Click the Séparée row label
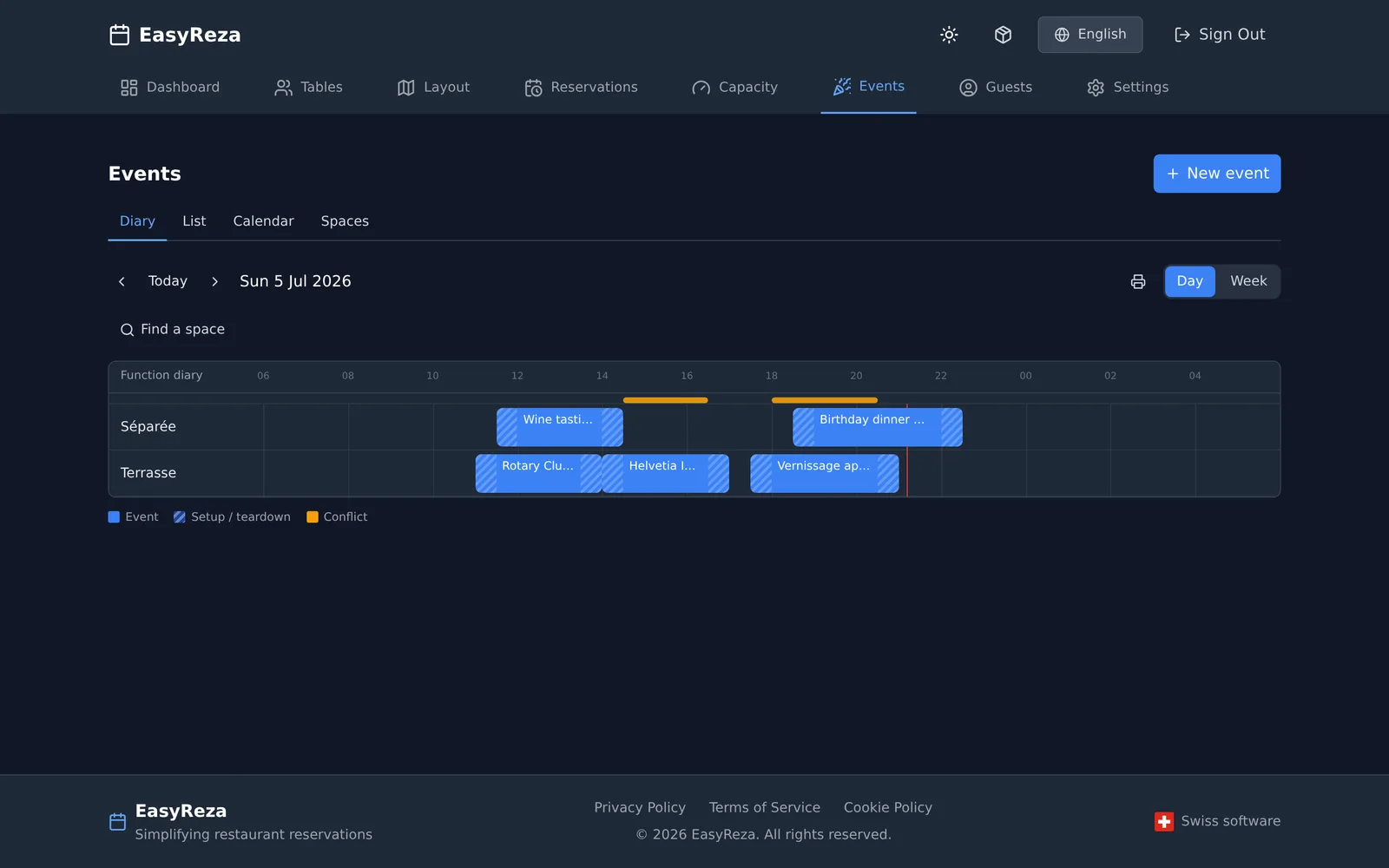 click(x=148, y=427)
